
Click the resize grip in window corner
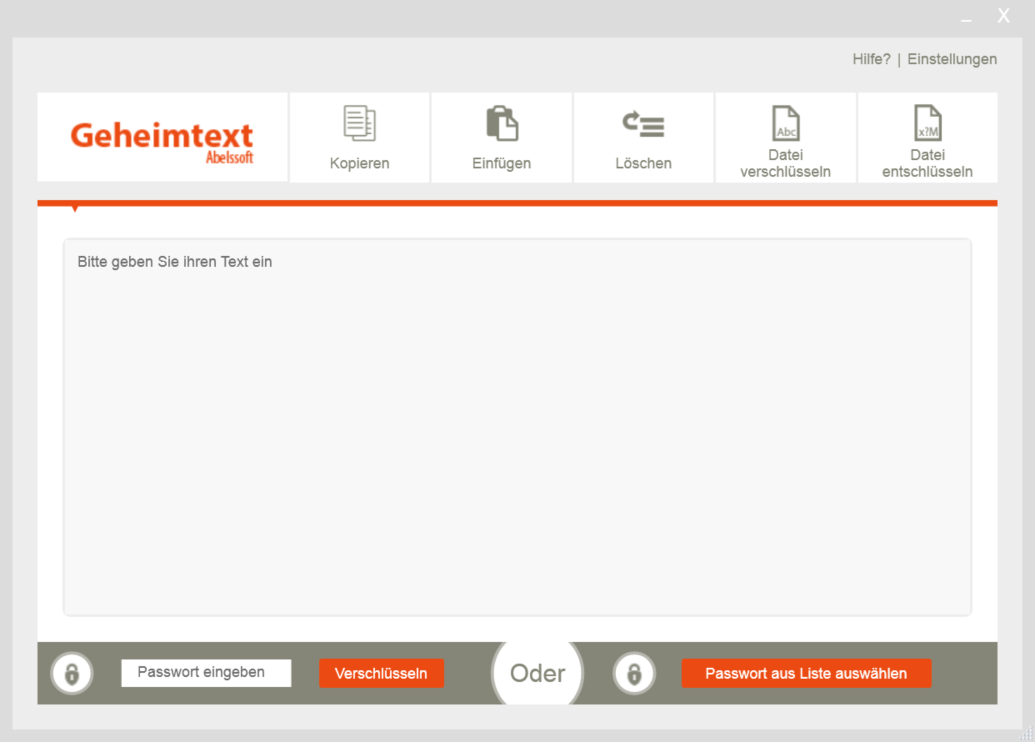(1026, 734)
